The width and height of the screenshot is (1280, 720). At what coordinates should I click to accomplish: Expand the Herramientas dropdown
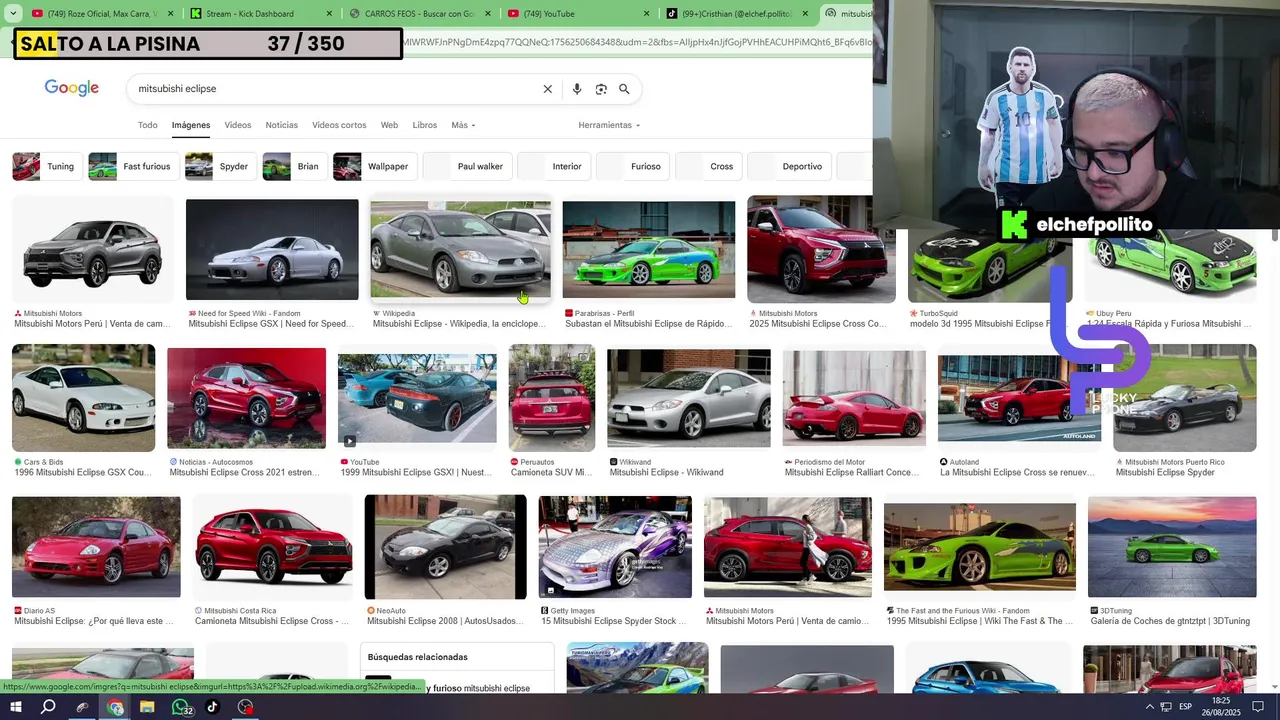(x=609, y=125)
